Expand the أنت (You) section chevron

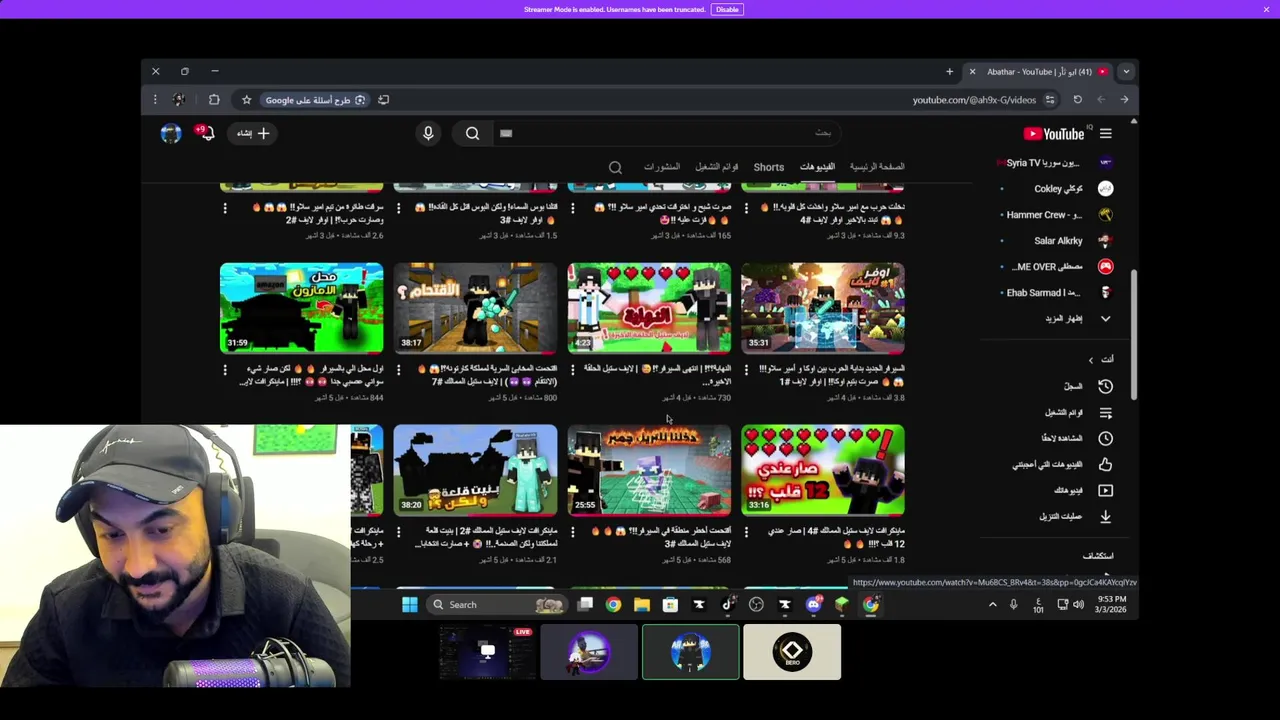coord(1091,360)
